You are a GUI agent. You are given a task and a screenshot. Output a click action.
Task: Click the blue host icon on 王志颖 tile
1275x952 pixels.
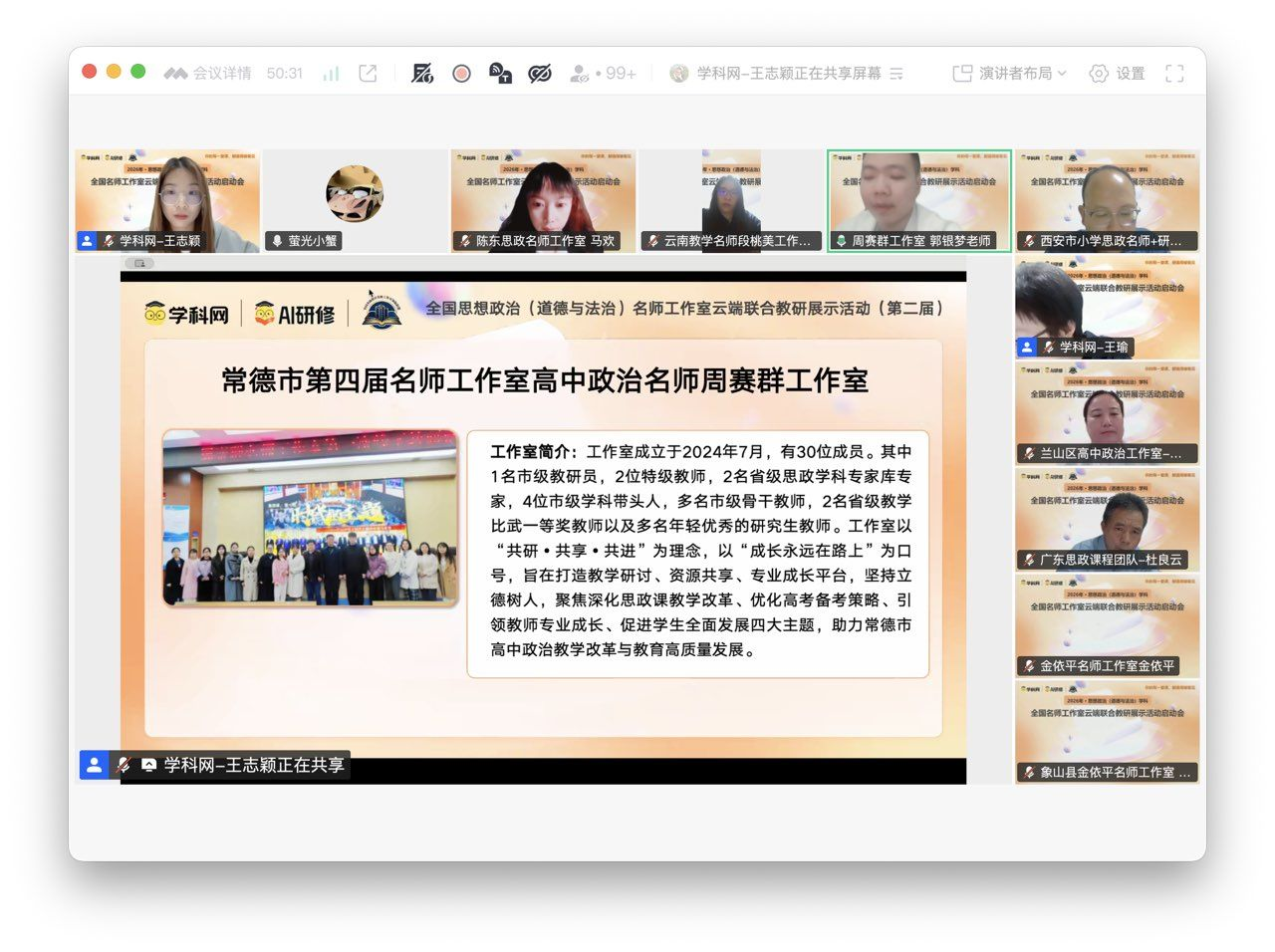click(87, 241)
